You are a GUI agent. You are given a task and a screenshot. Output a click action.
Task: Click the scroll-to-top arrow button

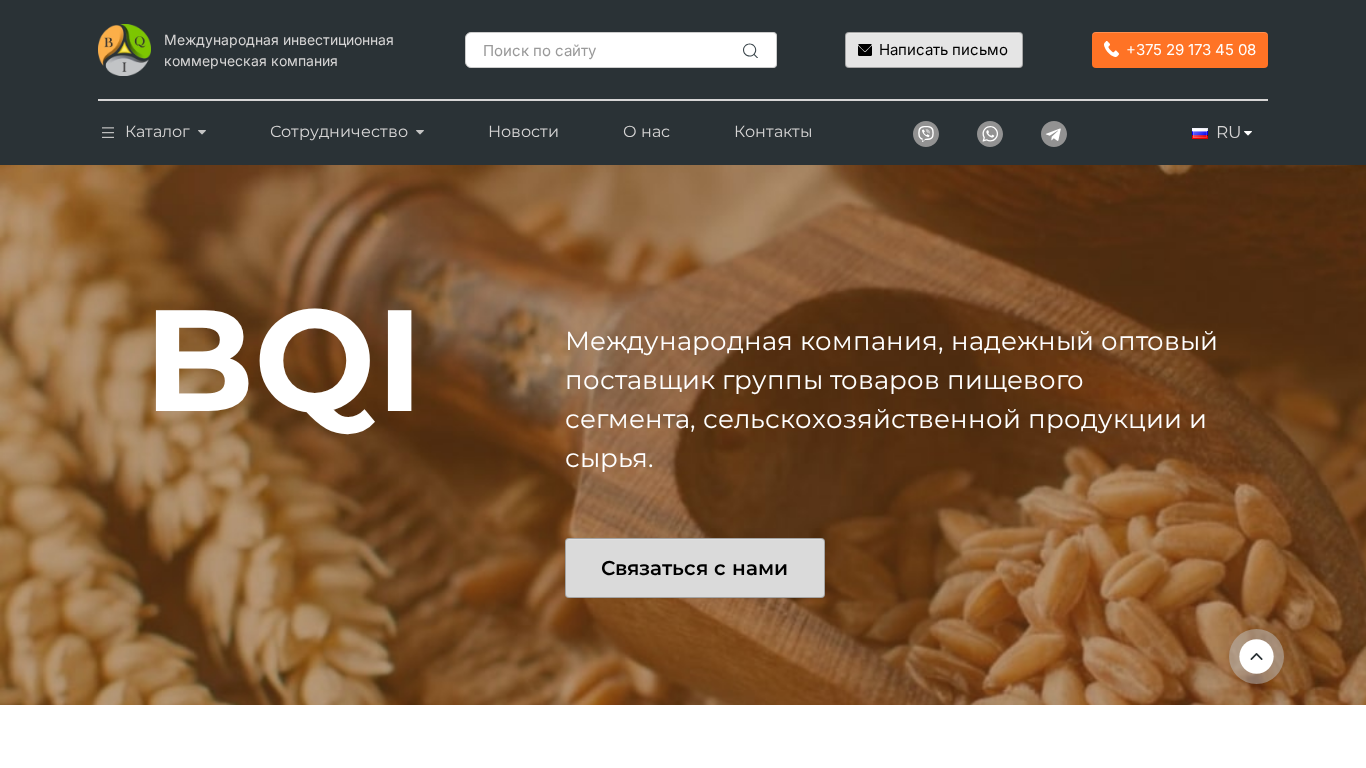pyautogui.click(x=1256, y=656)
